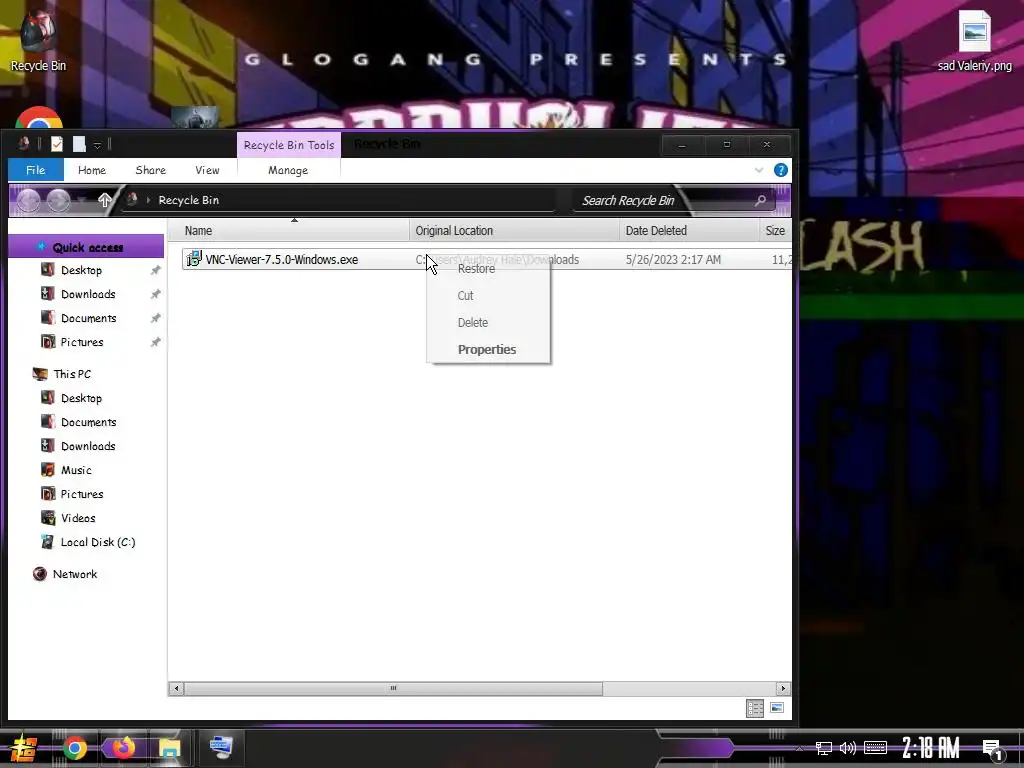Sort by the Name column header
The height and width of the screenshot is (768, 1024).
288,231
